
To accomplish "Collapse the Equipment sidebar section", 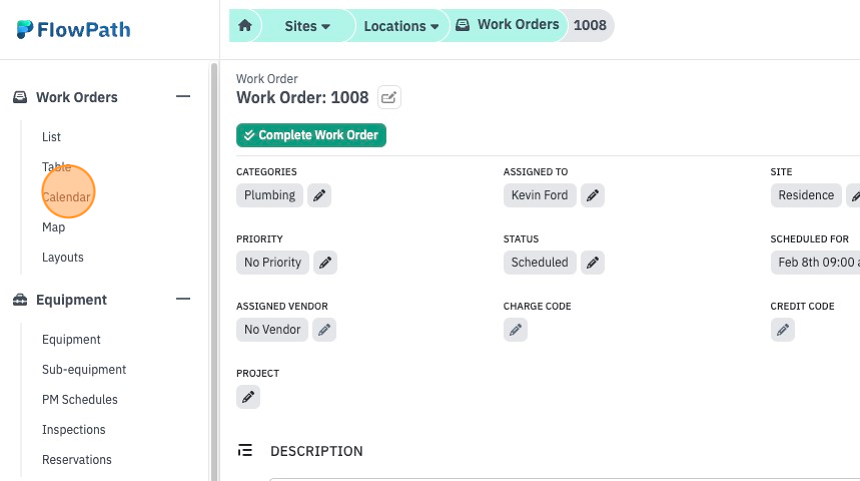I will 183,299.
